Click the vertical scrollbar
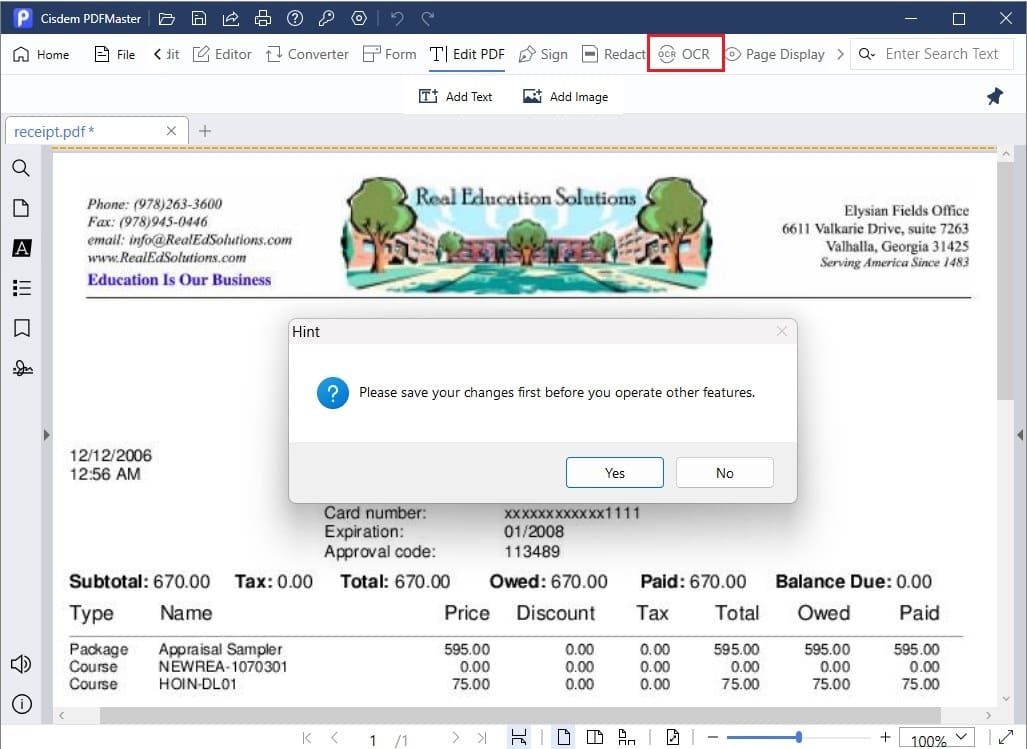This screenshot has height=749, width=1027. pos(1005,282)
